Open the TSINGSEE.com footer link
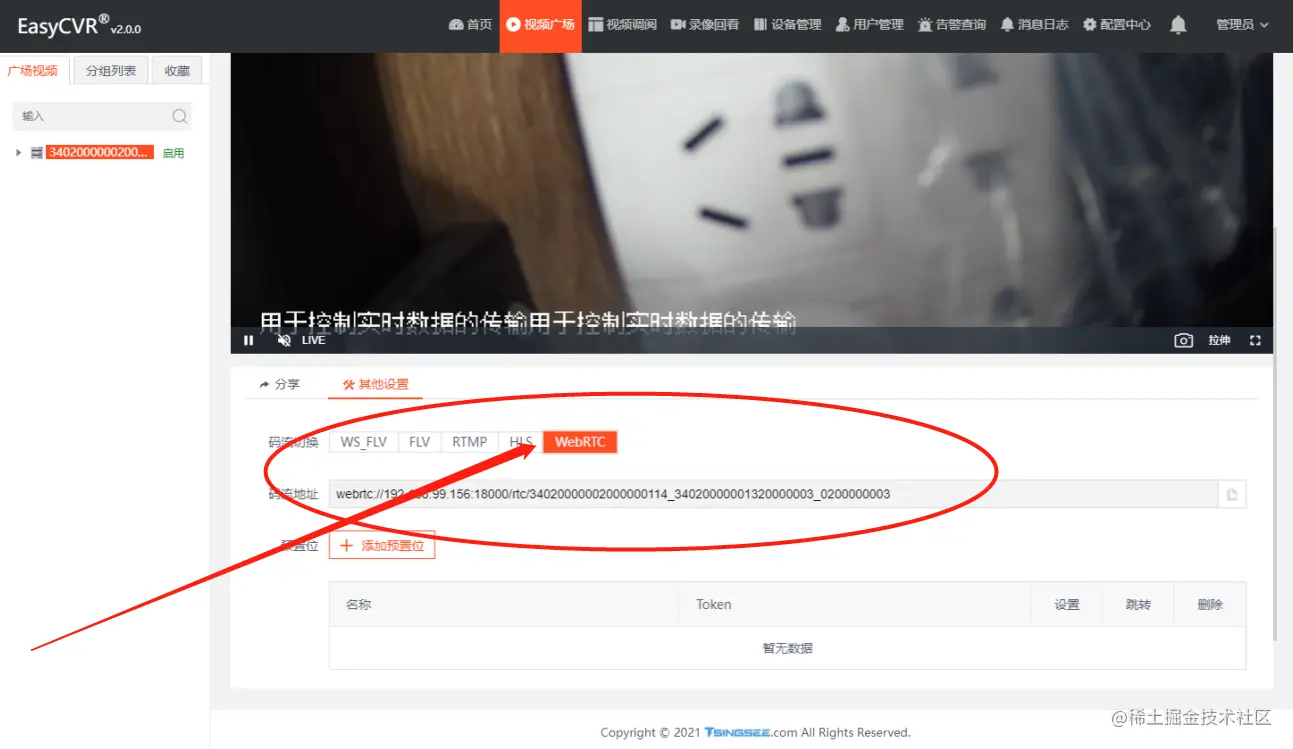The image size is (1293, 749). click(751, 732)
